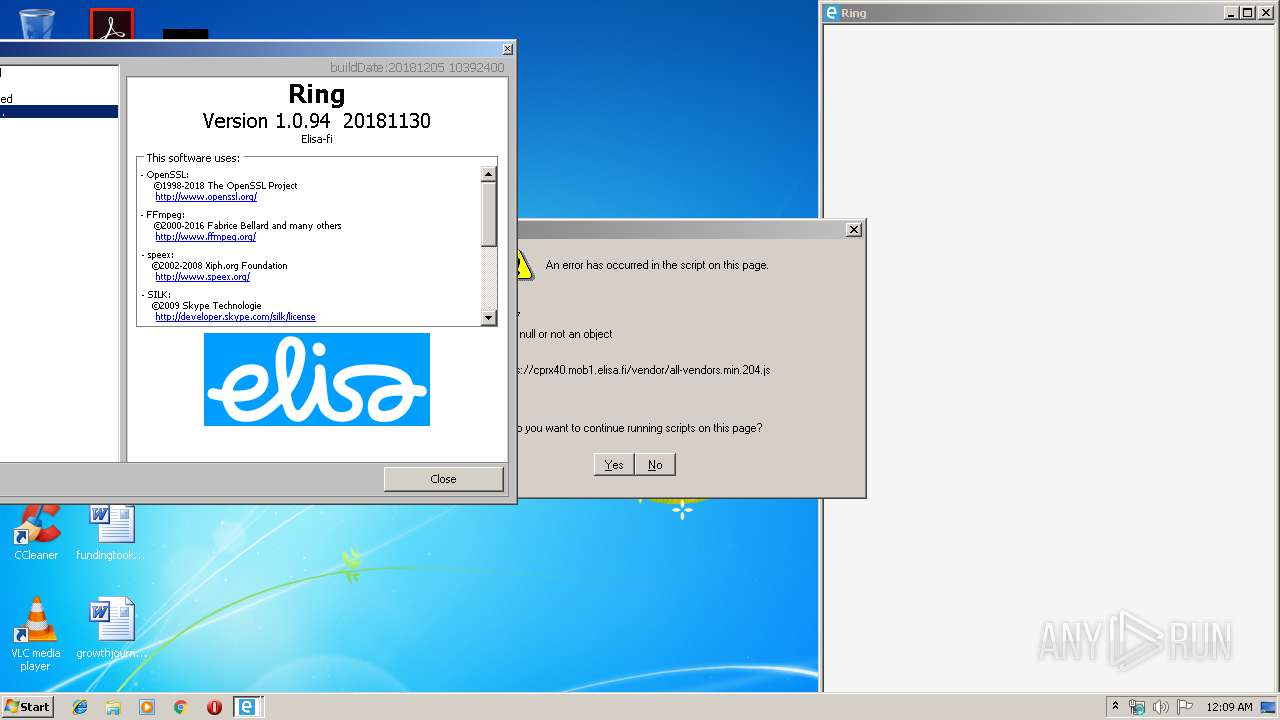Show hidden tray icons arrow
Screen dimensions: 1280x720
pos(1115,707)
